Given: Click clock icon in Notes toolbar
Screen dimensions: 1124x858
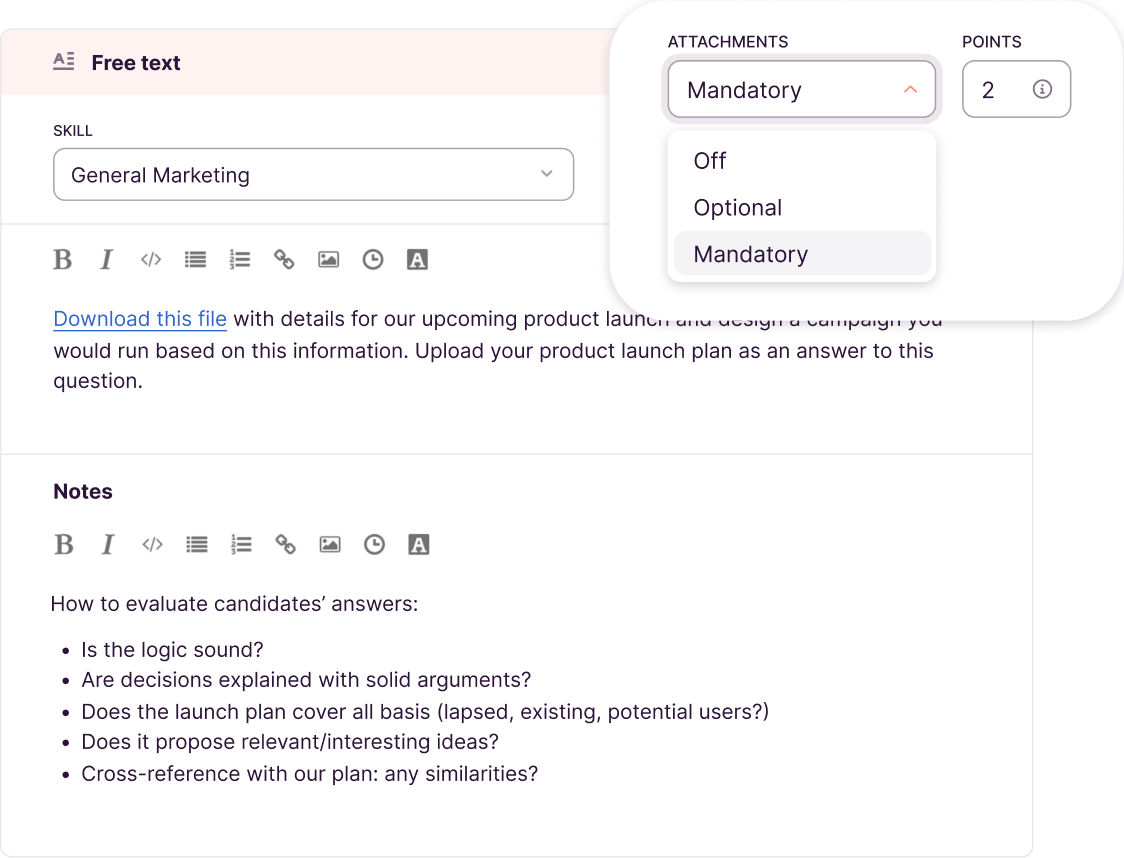Looking at the screenshot, I should tap(374, 545).
